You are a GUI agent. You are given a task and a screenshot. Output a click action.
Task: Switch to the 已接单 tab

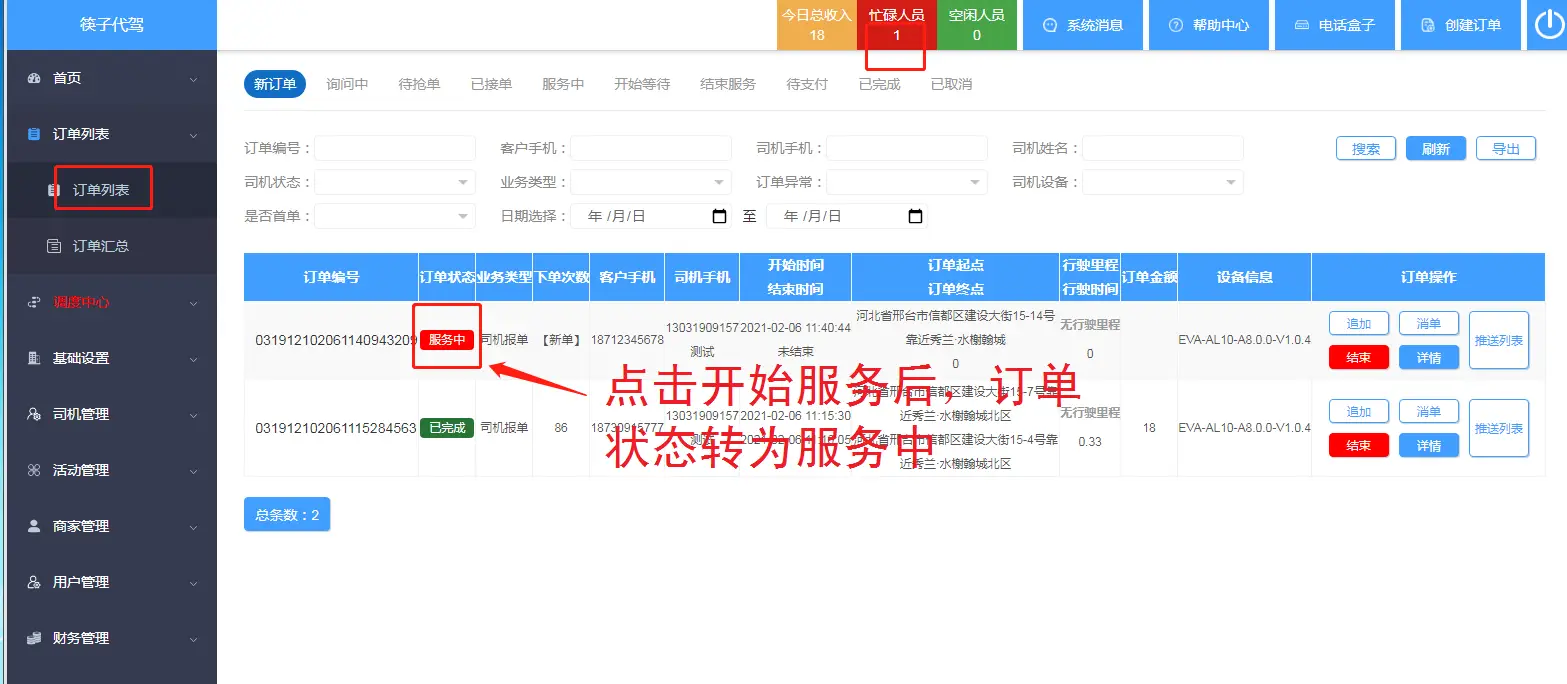tap(491, 84)
